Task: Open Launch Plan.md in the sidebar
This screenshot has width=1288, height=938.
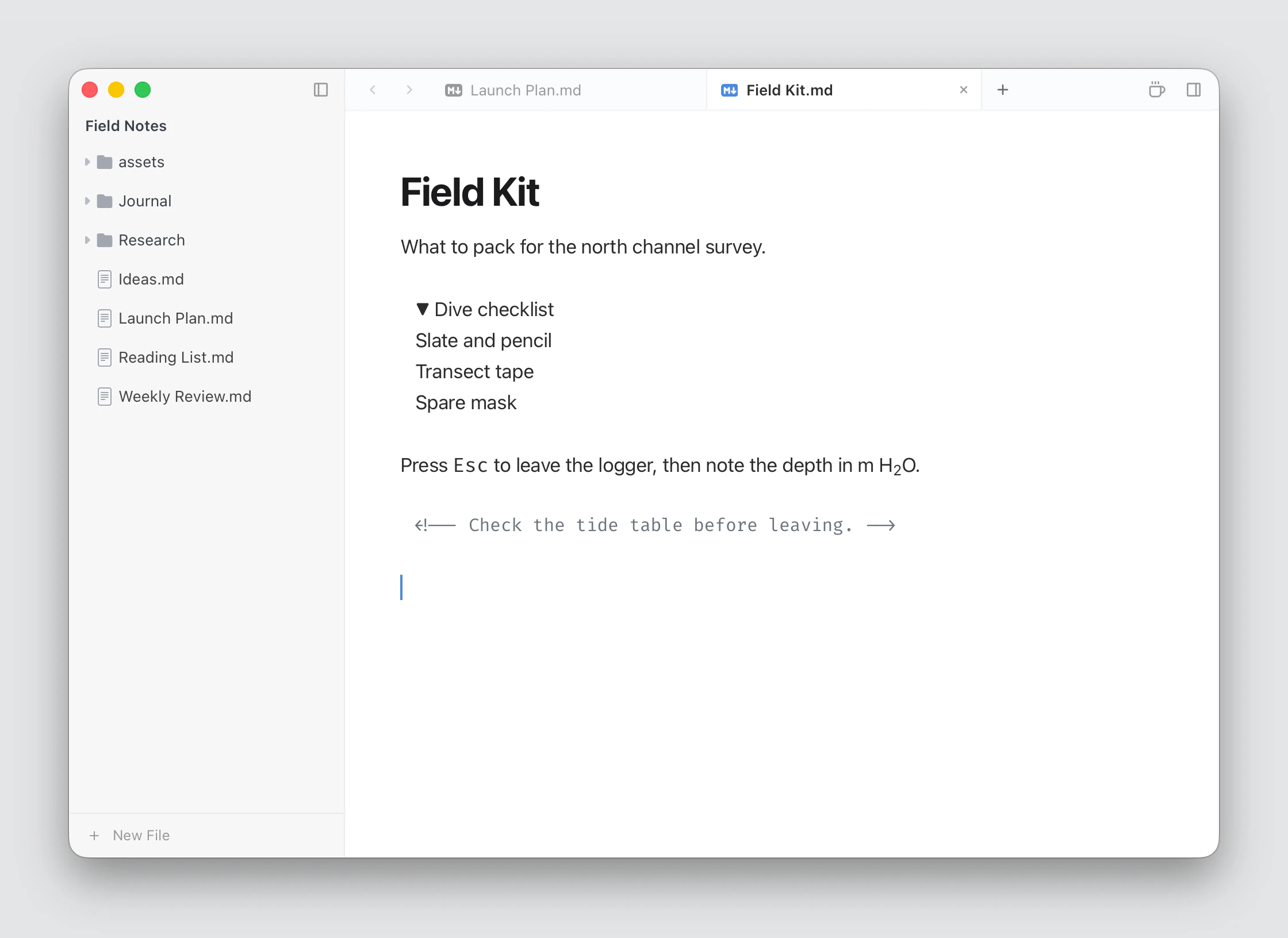Action: (x=206, y=318)
